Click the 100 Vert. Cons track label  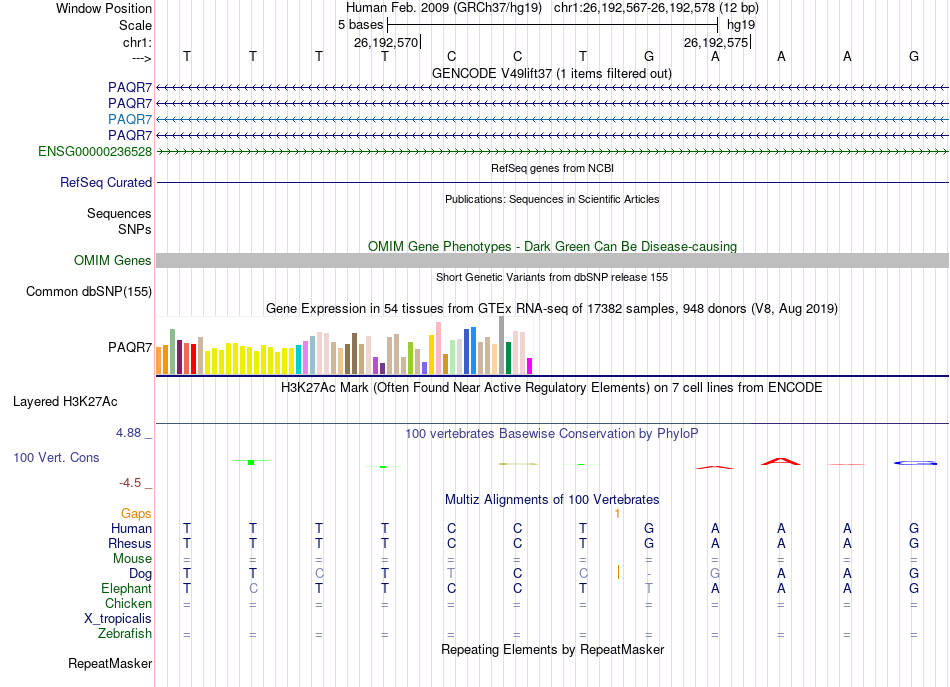point(56,457)
